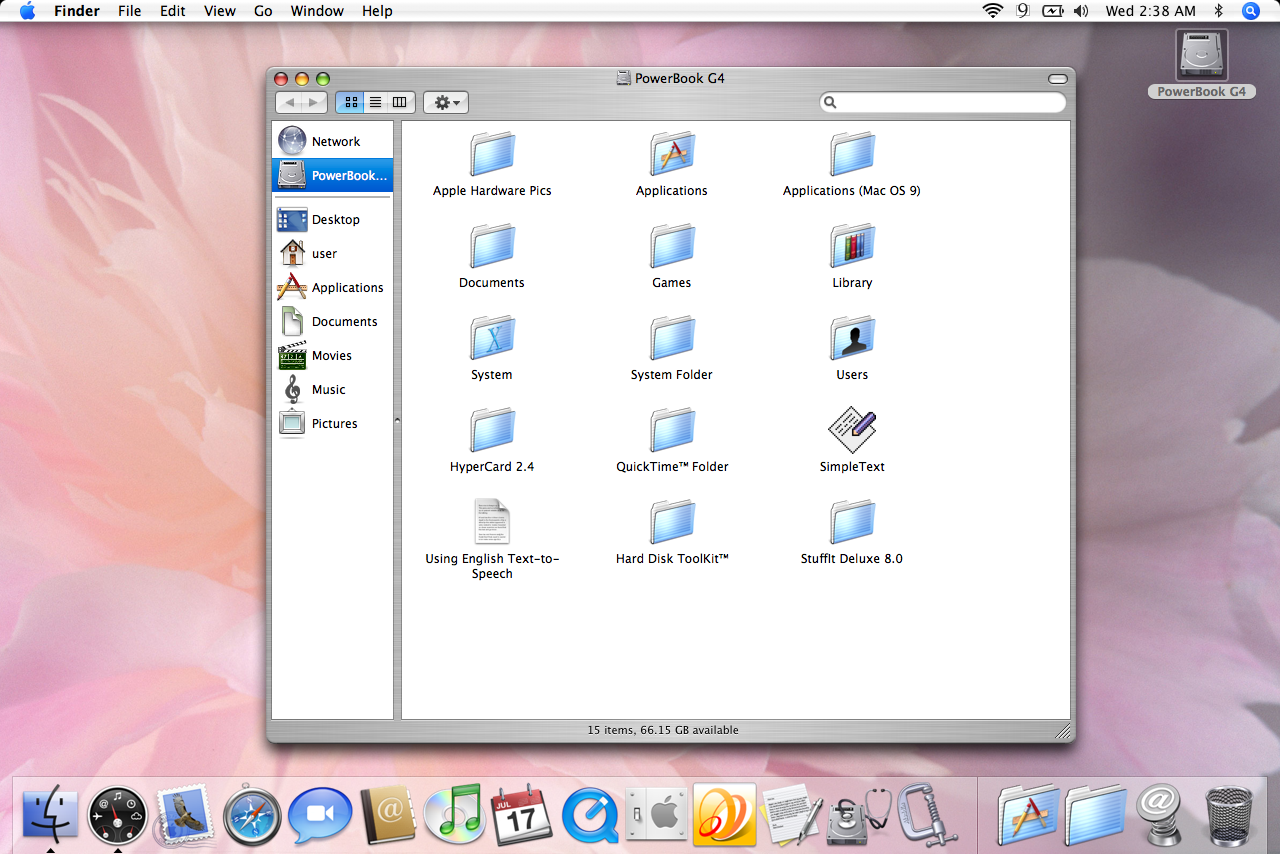Open the user home folder in sidebar
Viewport: 1280px width, 854px height.
pyautogui.click(x=333, y=253)
